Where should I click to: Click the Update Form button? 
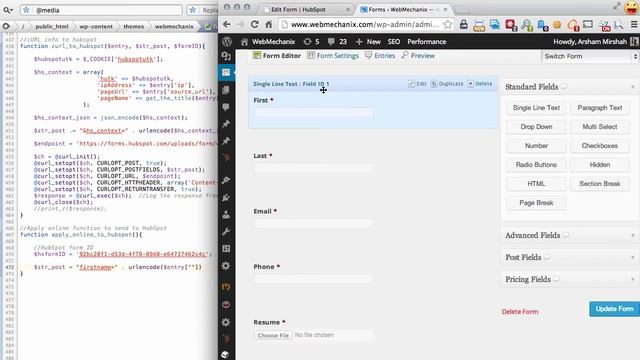tap(614, 309)
